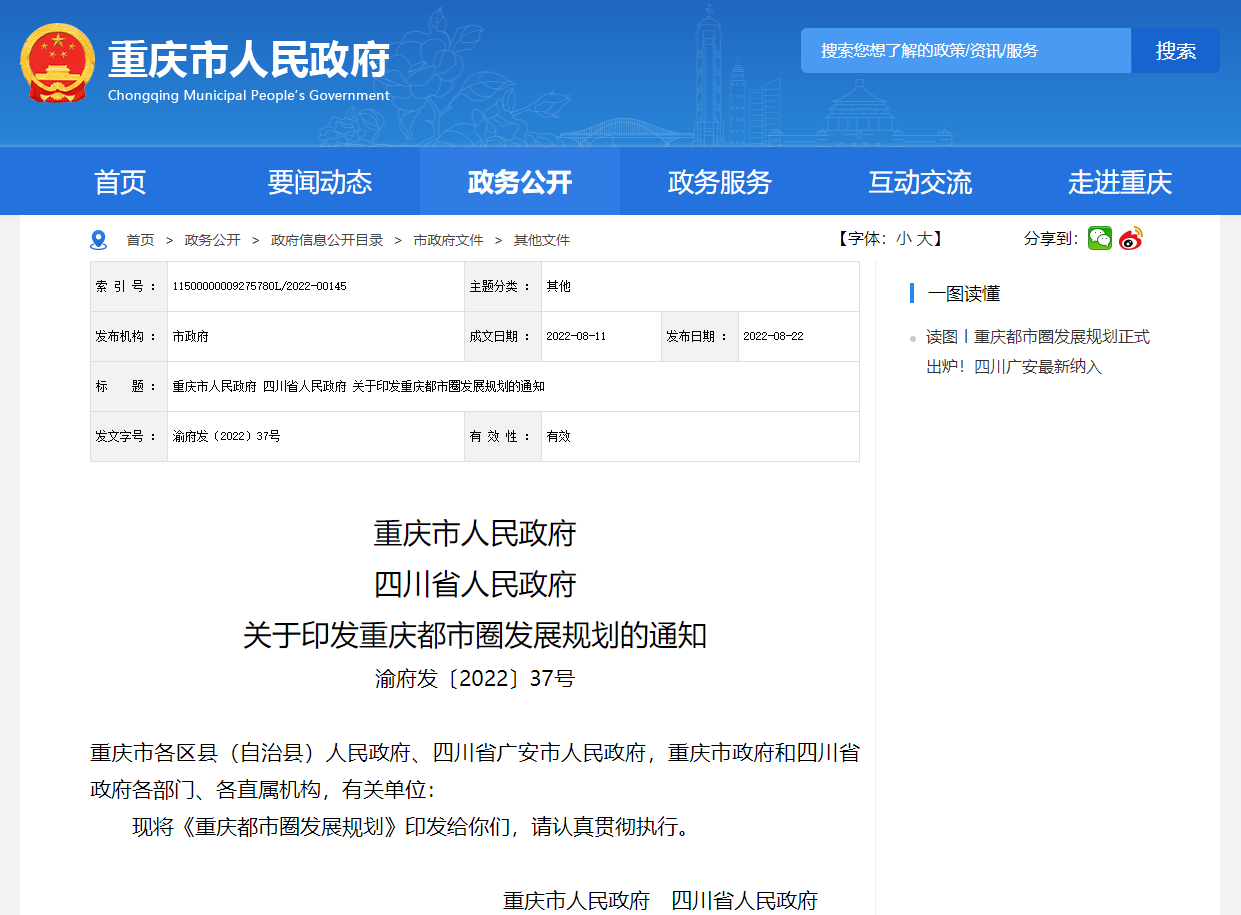Click the 搜索 search button
The height and width of the screenshot is (915, 1241).
point(1175,51)
